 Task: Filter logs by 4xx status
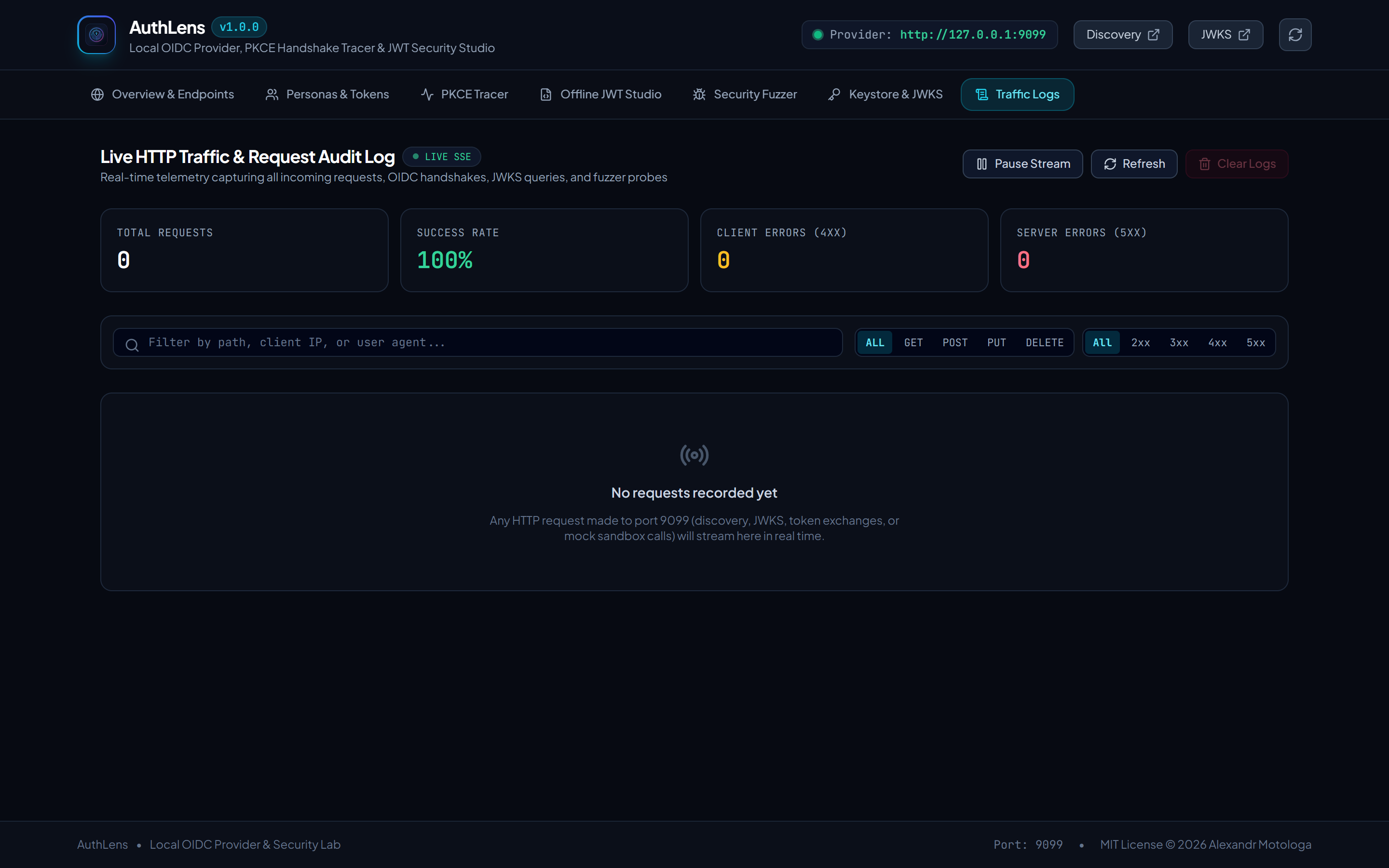(x=1217, y=343)
